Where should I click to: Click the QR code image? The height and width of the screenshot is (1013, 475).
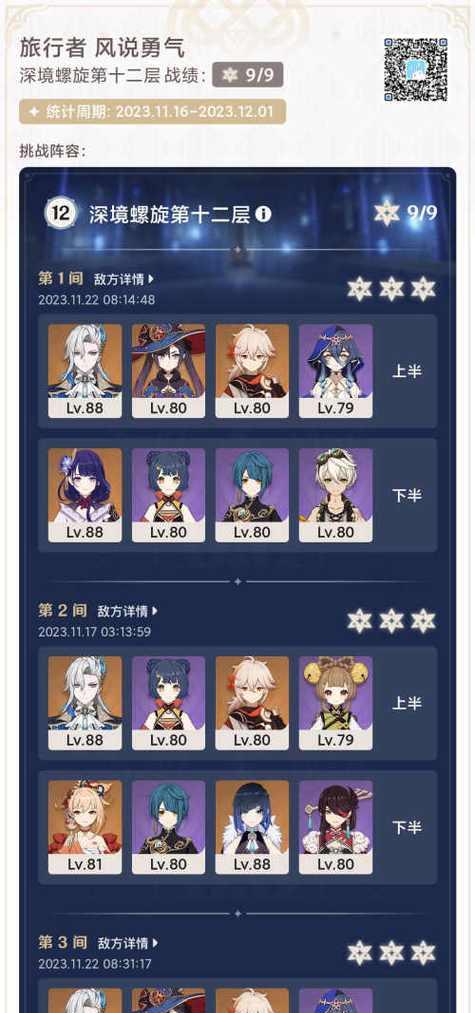416,69
